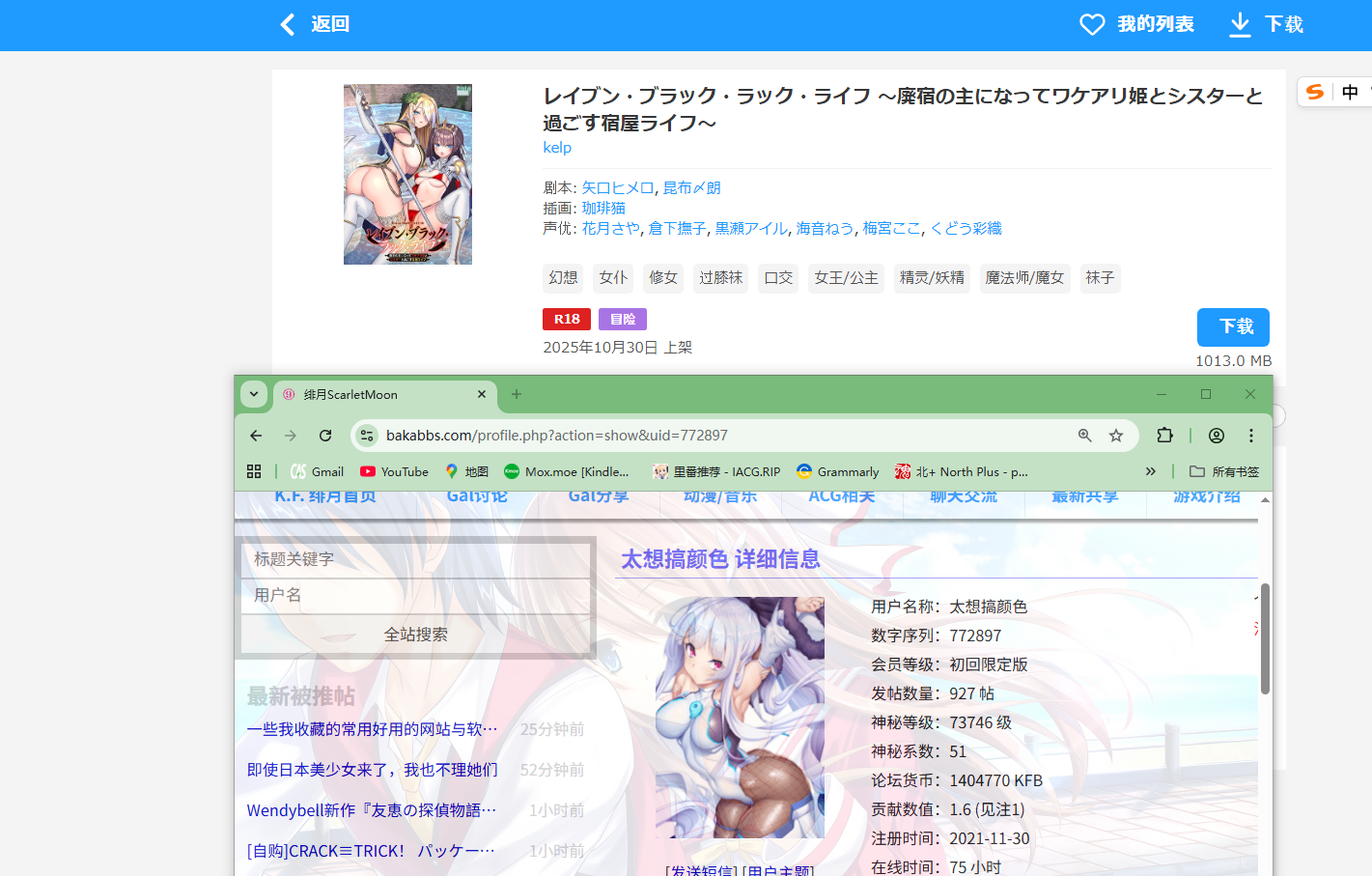Click the 全站搜索 search button
The image size is (1372, 876).
pos(415,635)
